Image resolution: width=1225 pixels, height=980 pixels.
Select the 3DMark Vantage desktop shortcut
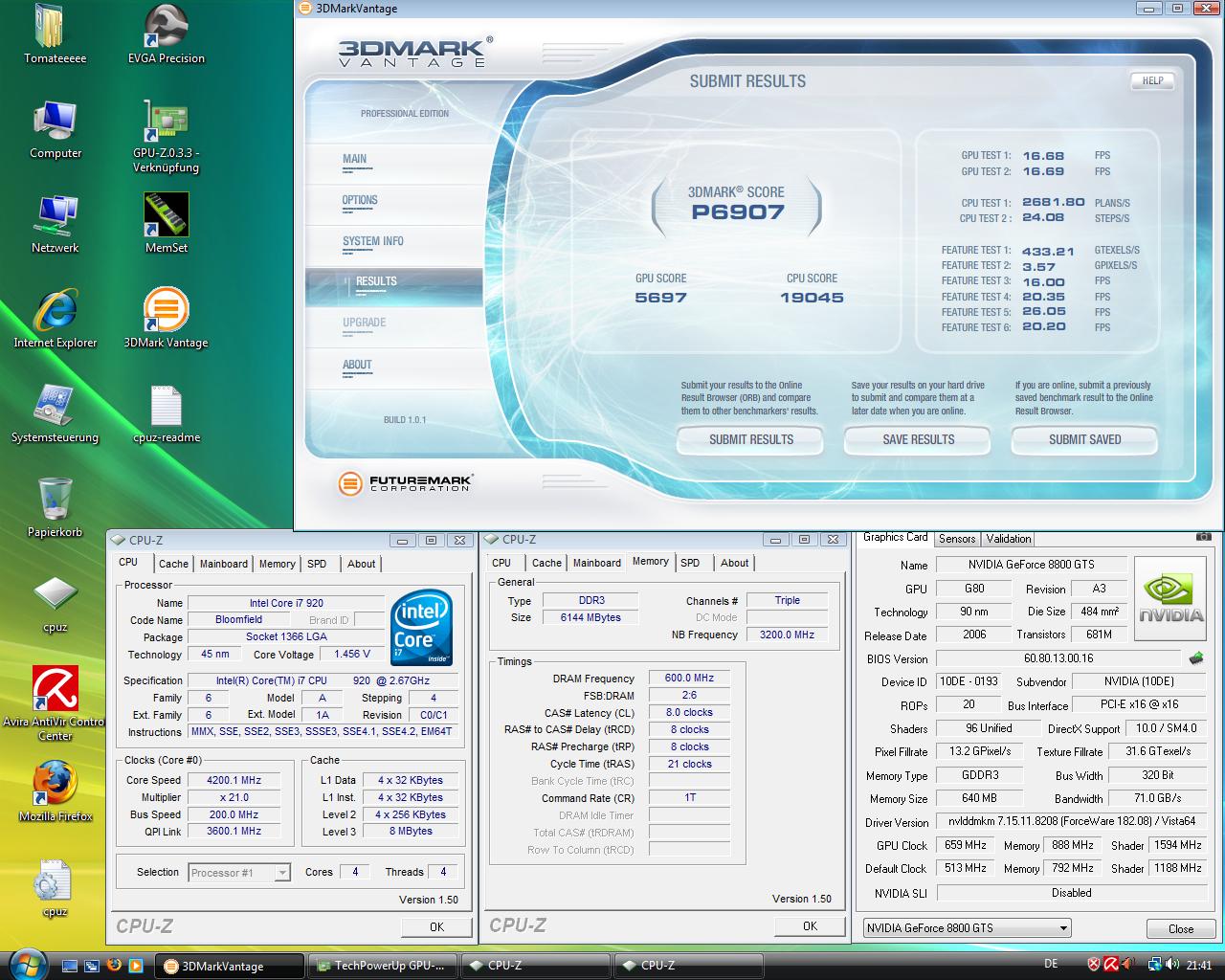click(166, 319)
